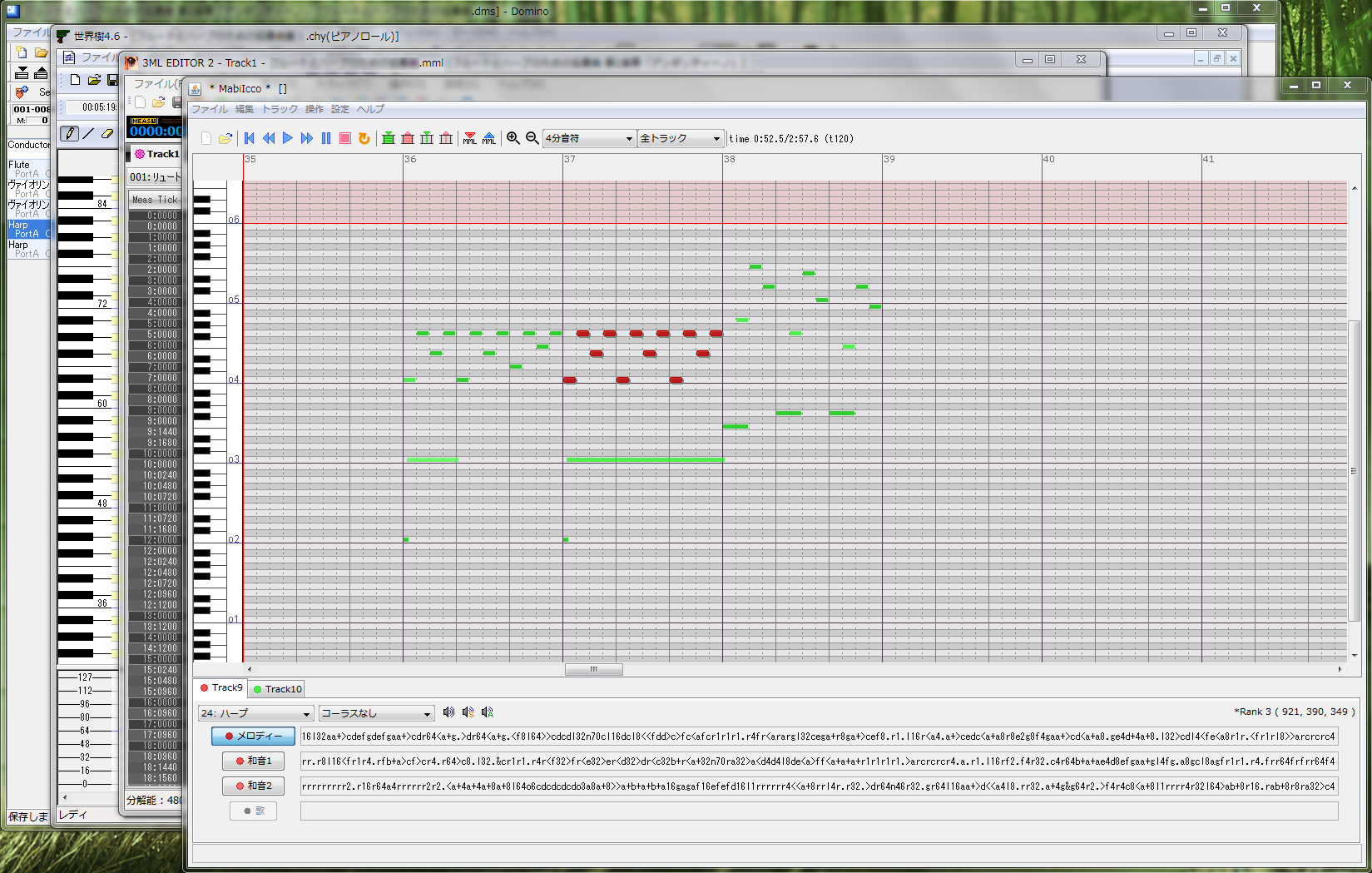Open MabiIcco 編集 menu
The height and width of the screenshot is (873, 1372).
click(x=245, y=109)
